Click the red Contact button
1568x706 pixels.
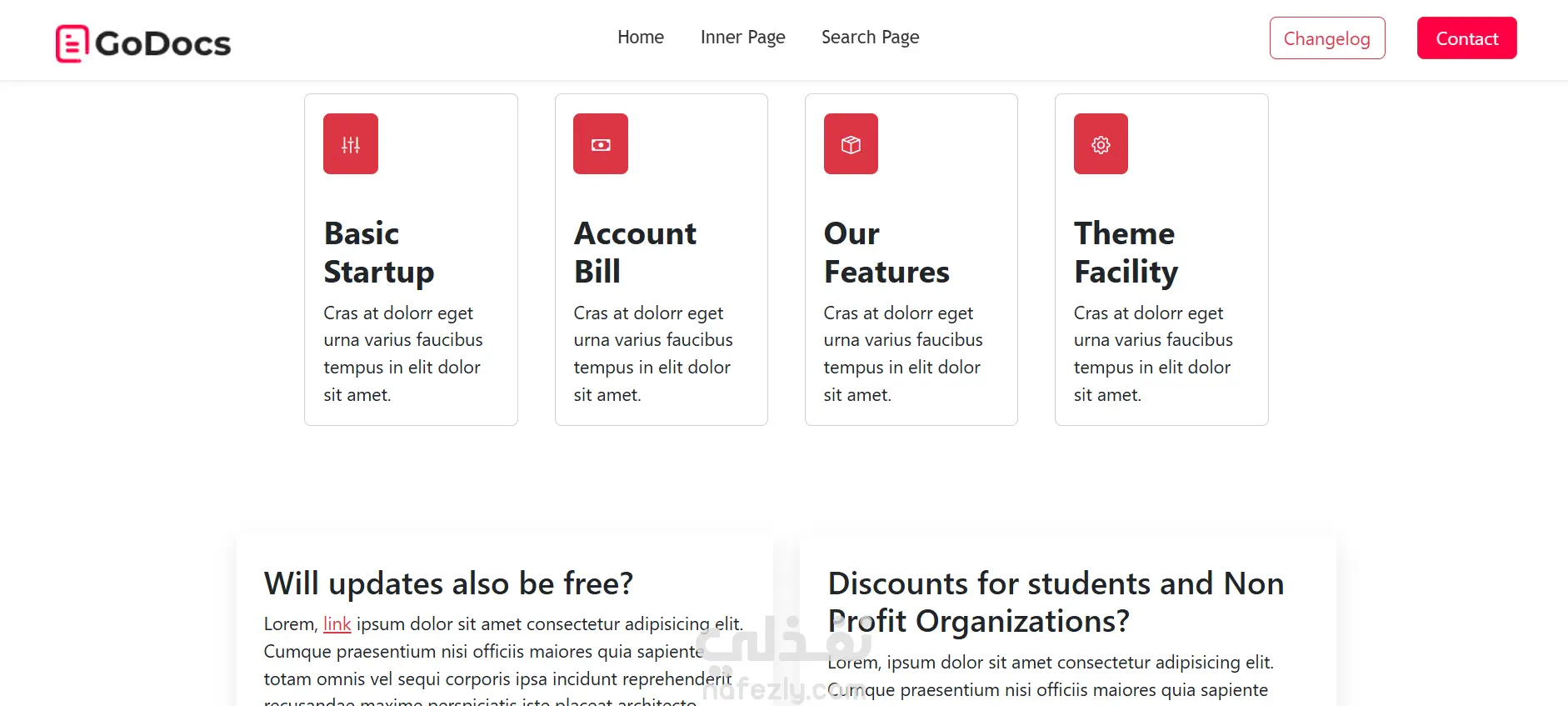point(1466,38)
